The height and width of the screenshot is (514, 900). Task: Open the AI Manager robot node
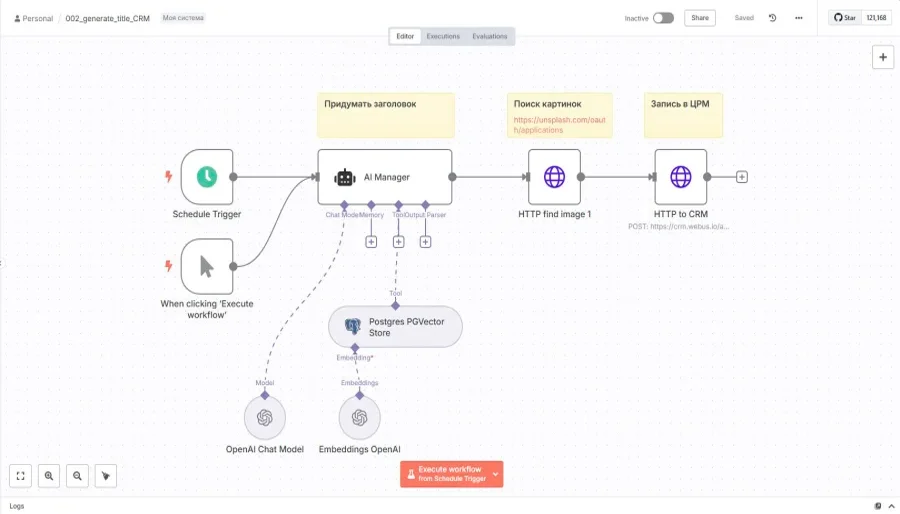pyautogui.click(x=385, y=177)
